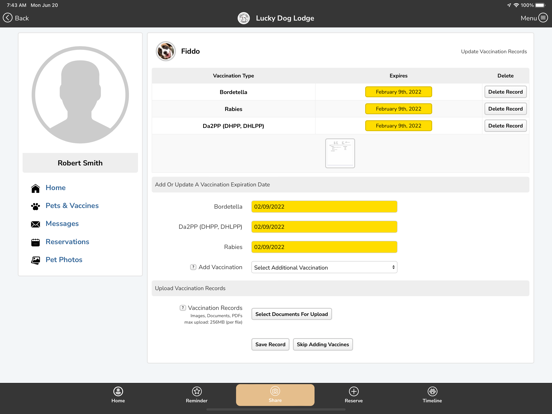Expand Select Additional Vaccination dropdown
The image size is (552, 414).
click(x=324, y=268)
